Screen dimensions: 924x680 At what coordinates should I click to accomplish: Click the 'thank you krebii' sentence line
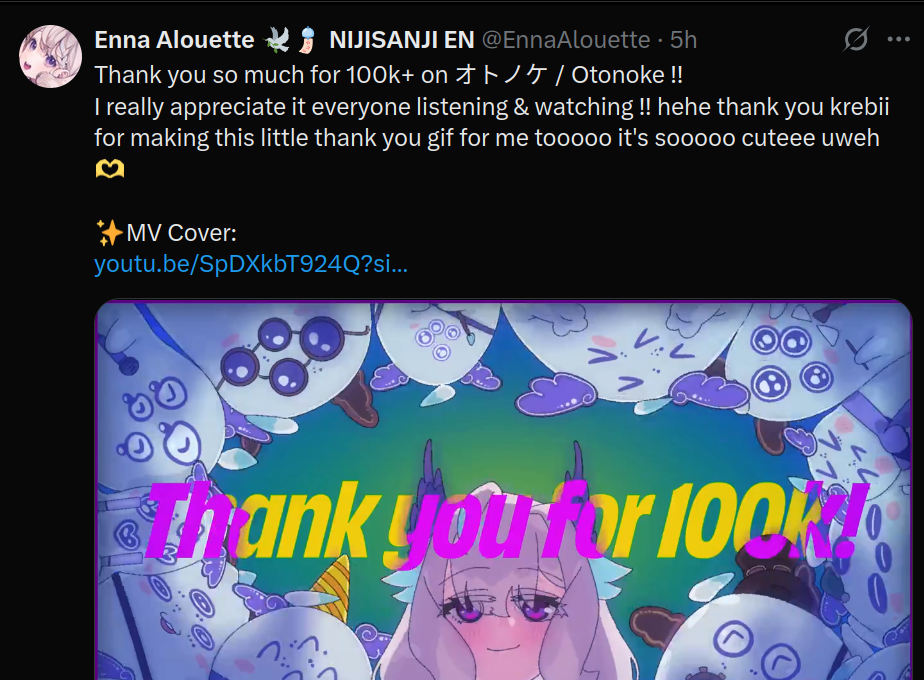coord(491,107)
